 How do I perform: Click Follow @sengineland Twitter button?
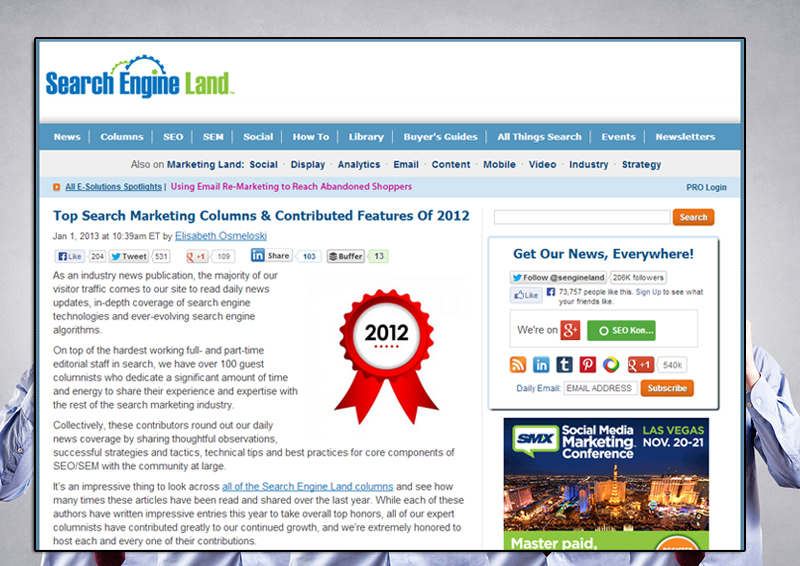pyautogui.click(x=558, y=278)
